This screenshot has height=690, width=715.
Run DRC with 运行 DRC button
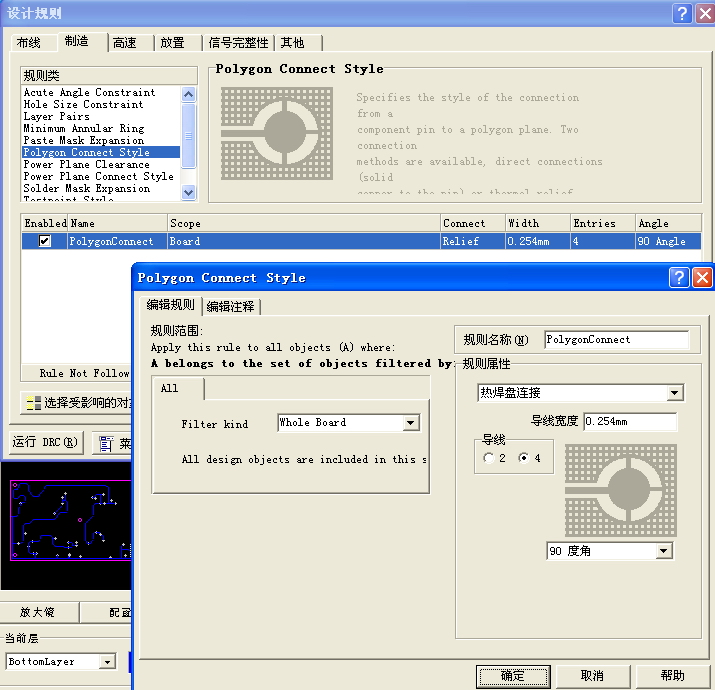(x=46, y=442)
